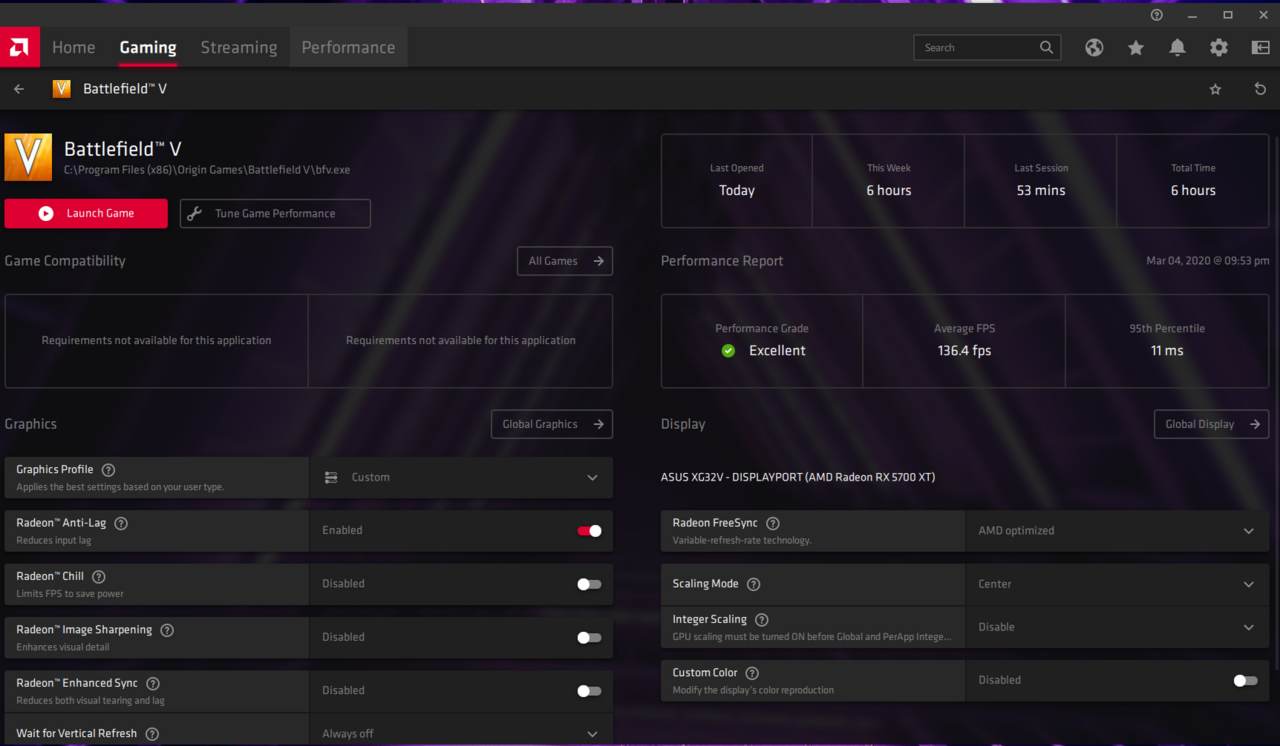Screen dimensions: 1280x746
Task: Open help for Wait for Vertical Refresh
Action: click(152, 734)
